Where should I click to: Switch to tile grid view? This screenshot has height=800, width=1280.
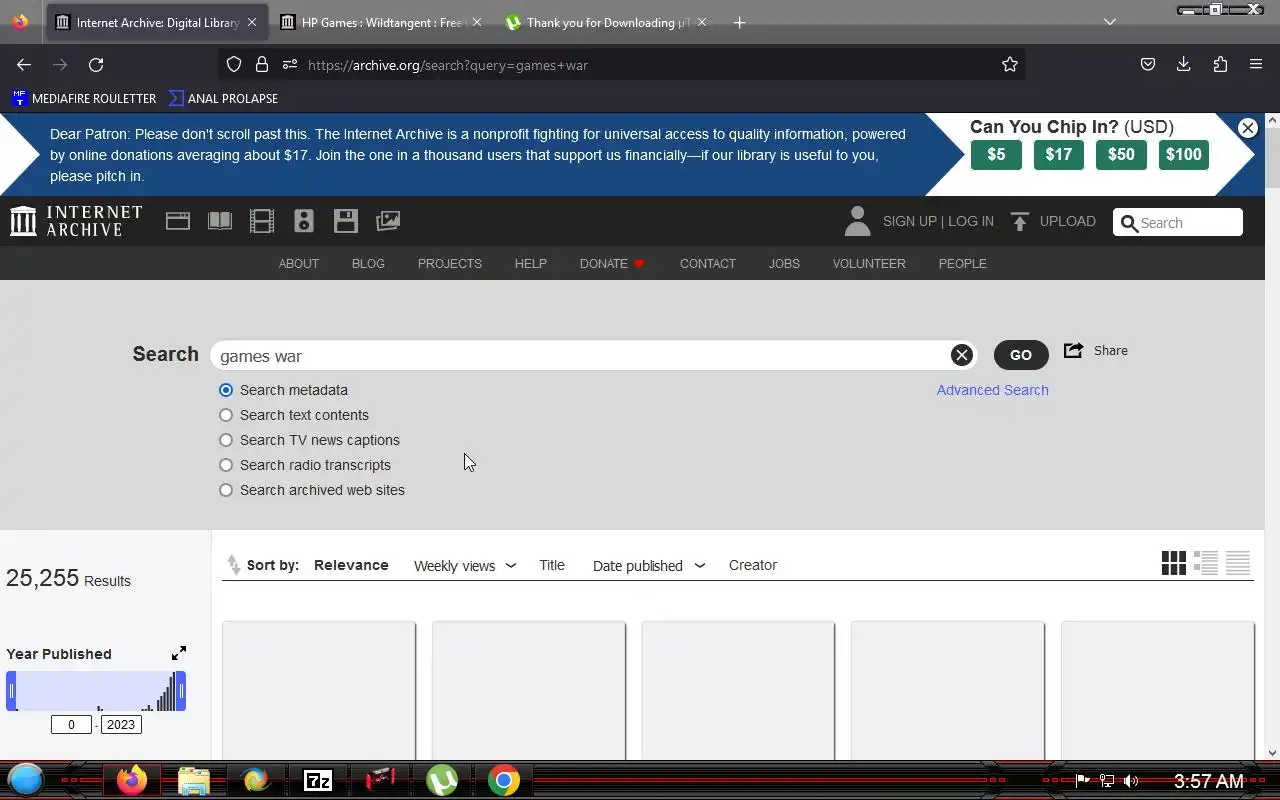1174,563
